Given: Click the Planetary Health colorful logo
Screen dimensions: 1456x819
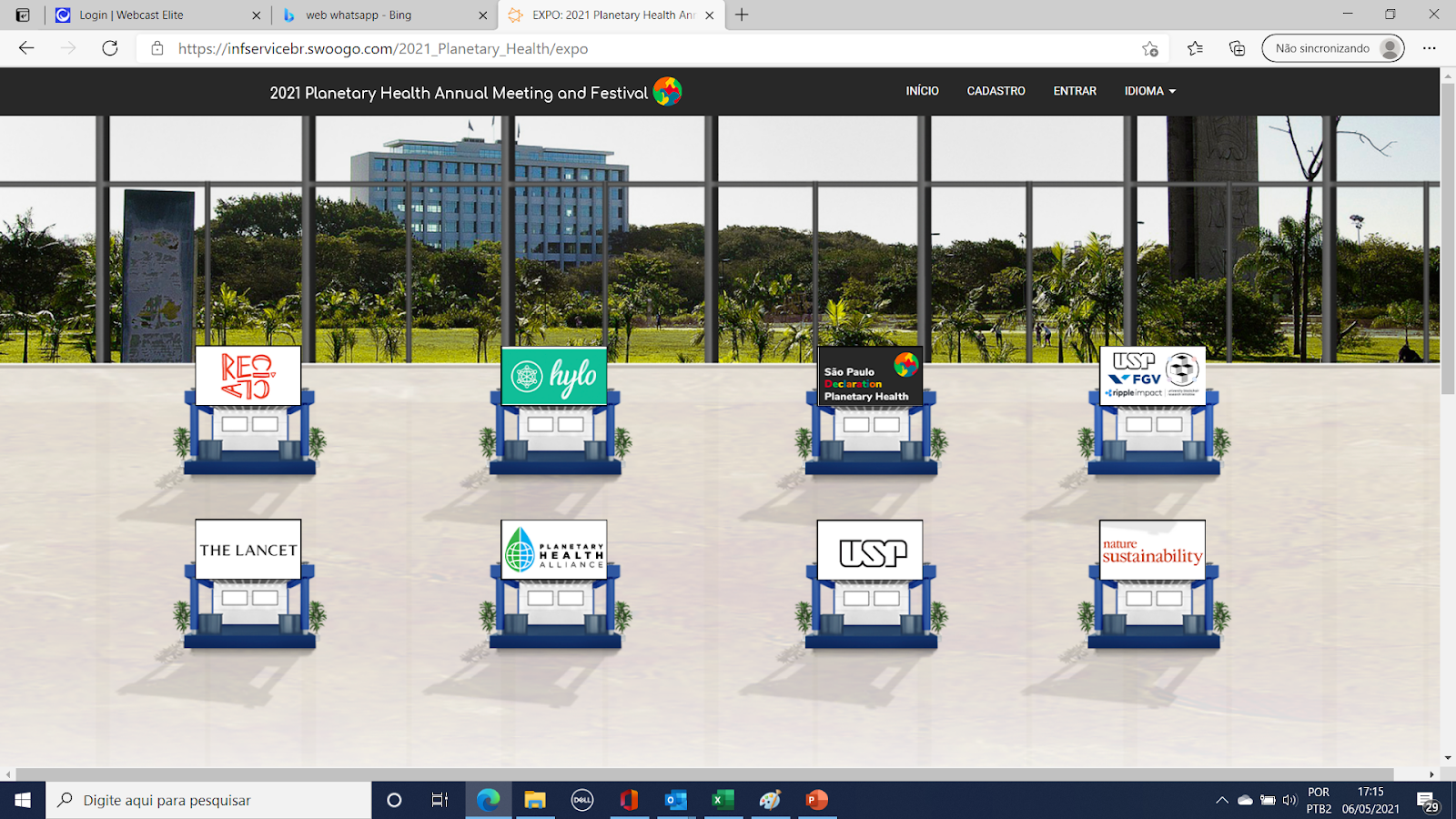Looking at the screenshot, I should point(667,91).
